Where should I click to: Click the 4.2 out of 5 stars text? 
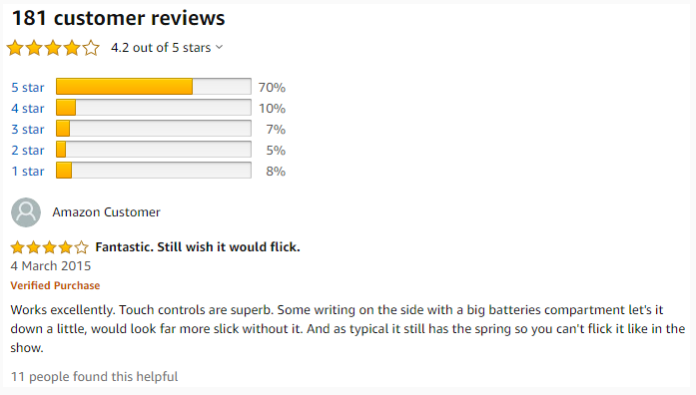click(161, 47)
